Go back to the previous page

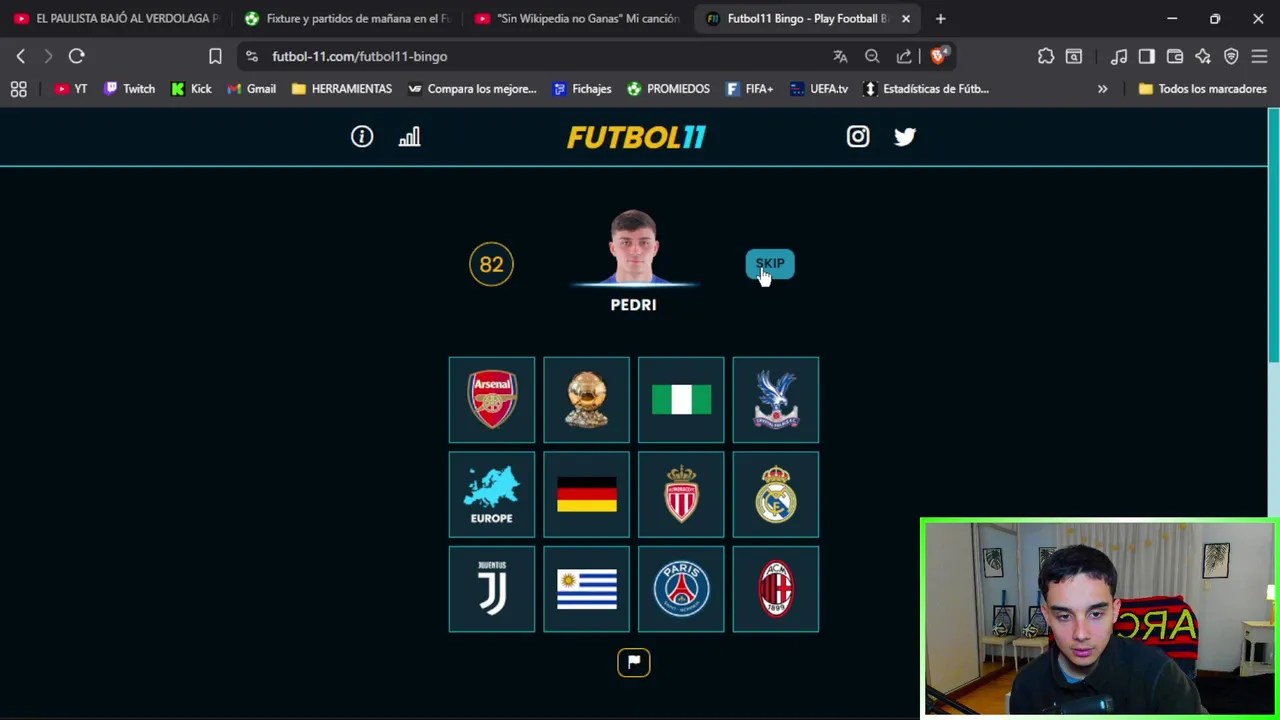click(21, 56)
